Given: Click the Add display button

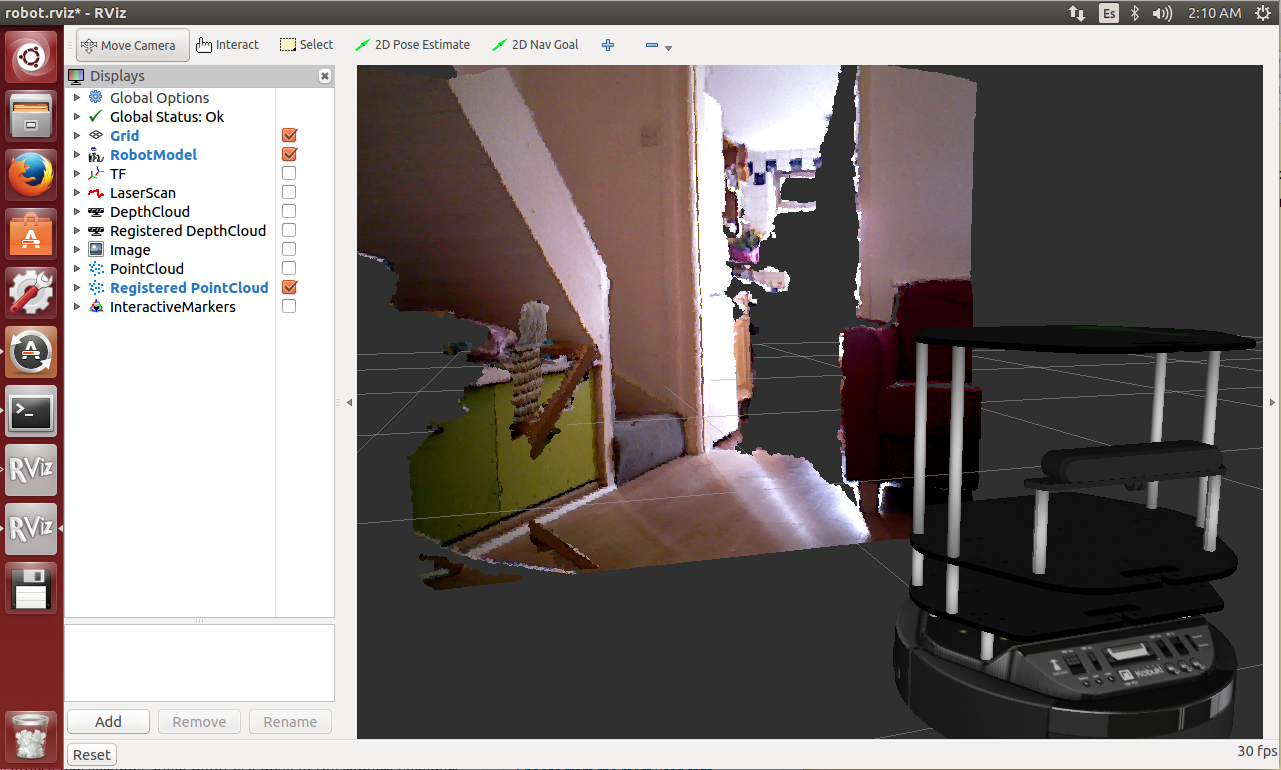Looking at the screenshot, I should coord(108,721).
